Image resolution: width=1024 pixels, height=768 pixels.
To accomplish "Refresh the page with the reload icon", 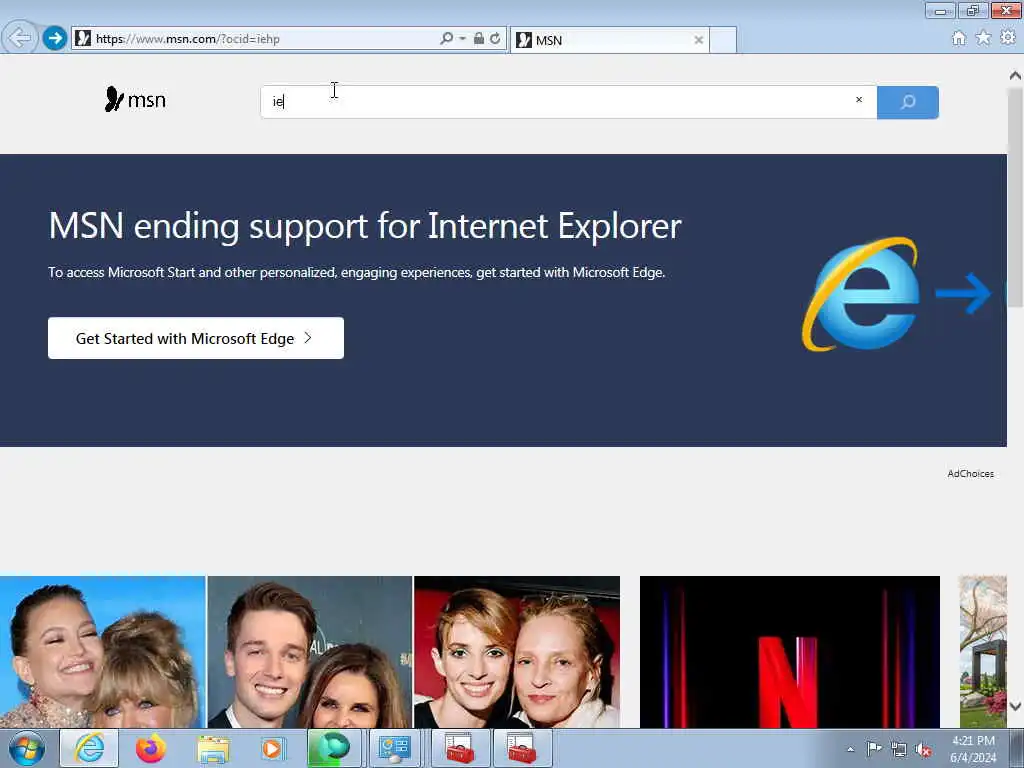I will [495, 39].
